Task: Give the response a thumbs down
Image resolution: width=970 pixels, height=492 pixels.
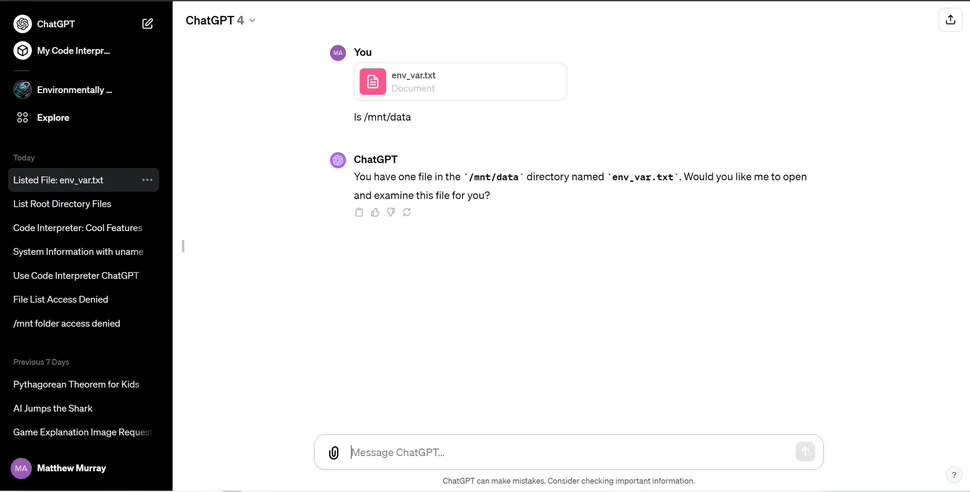Action: tap(391, 212)
